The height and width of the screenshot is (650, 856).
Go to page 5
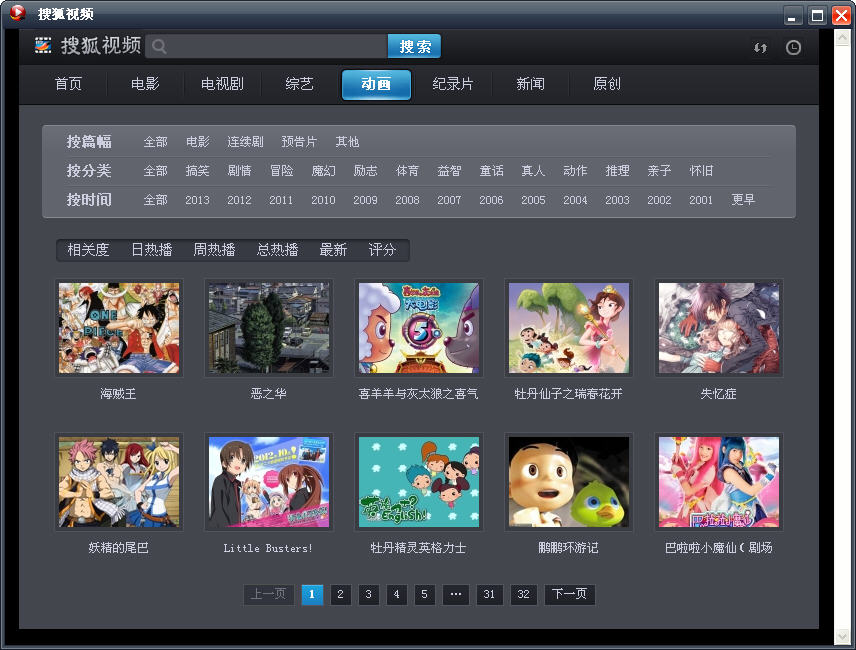tap(424, 594)
